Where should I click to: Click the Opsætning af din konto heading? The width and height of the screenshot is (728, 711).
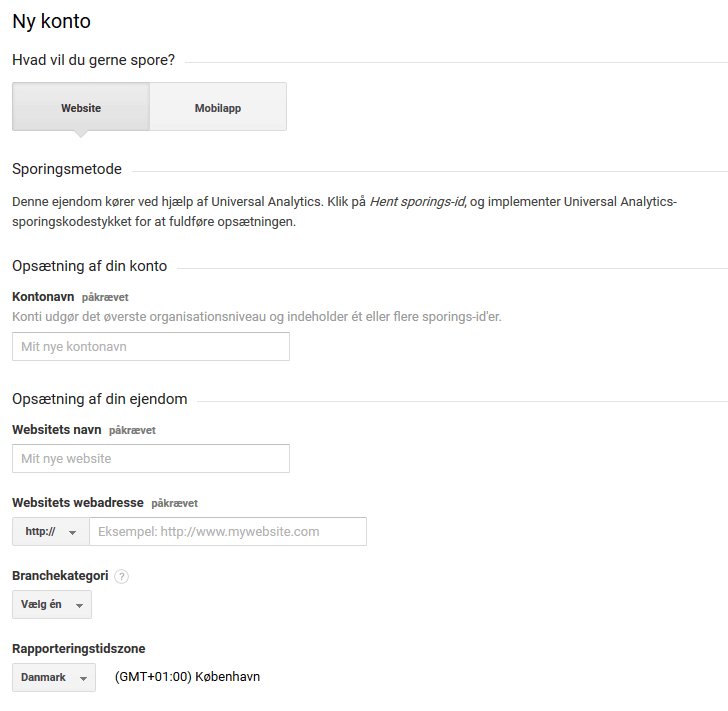click(90, 266)
